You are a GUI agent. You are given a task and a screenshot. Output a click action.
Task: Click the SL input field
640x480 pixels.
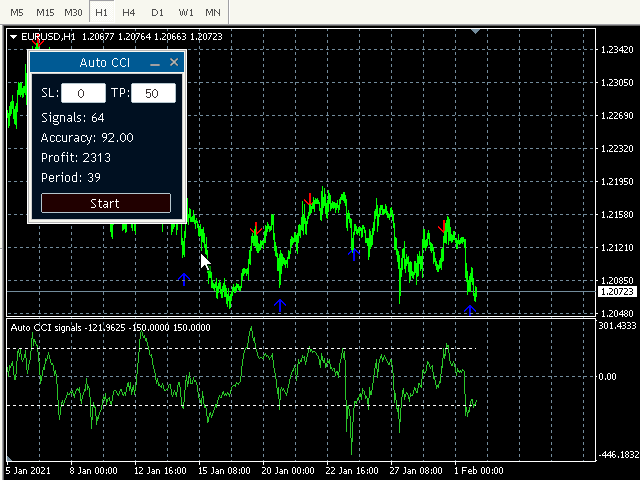click(x=84, y=93)
